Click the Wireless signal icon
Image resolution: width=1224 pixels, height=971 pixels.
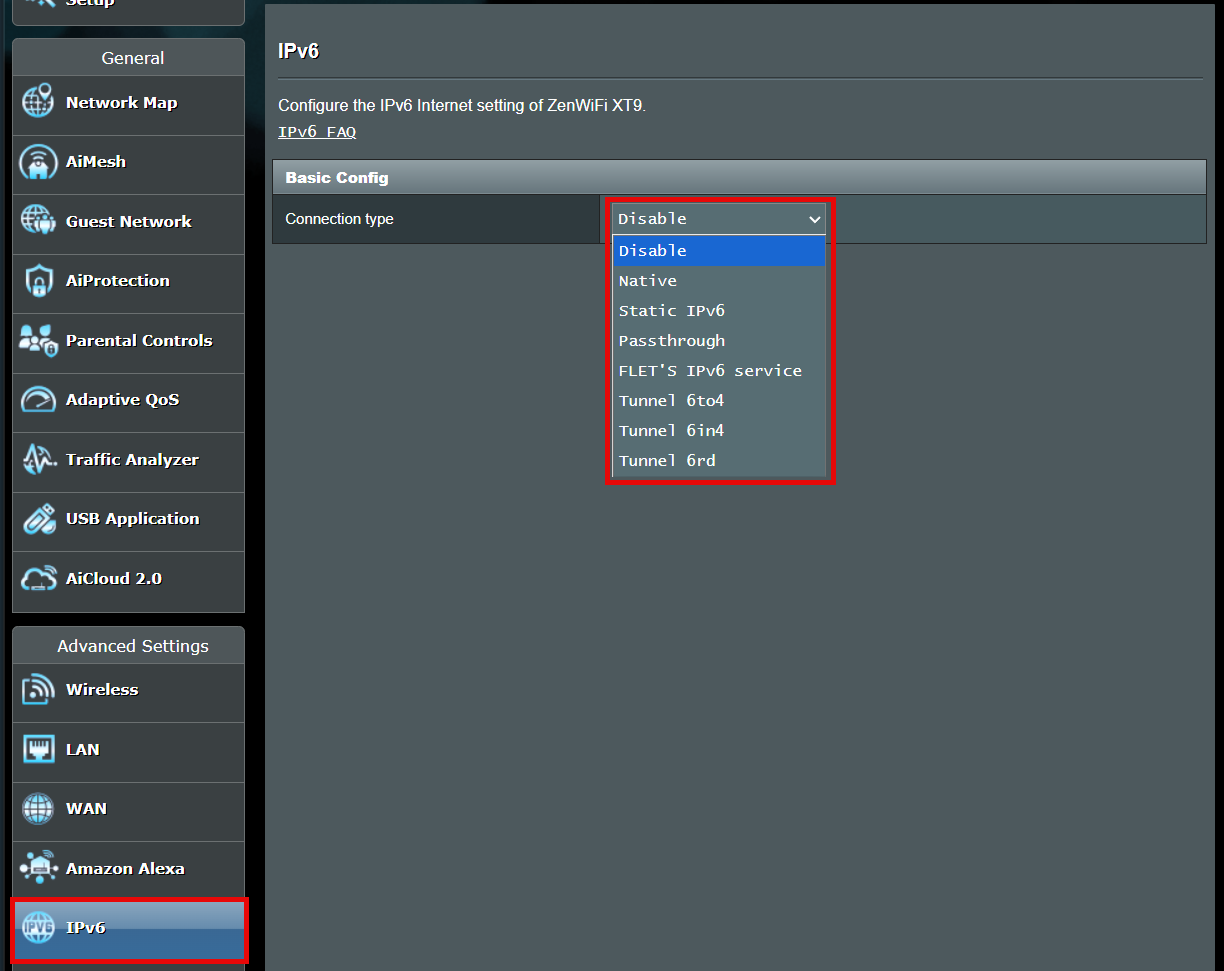click(x=38, y=690)
